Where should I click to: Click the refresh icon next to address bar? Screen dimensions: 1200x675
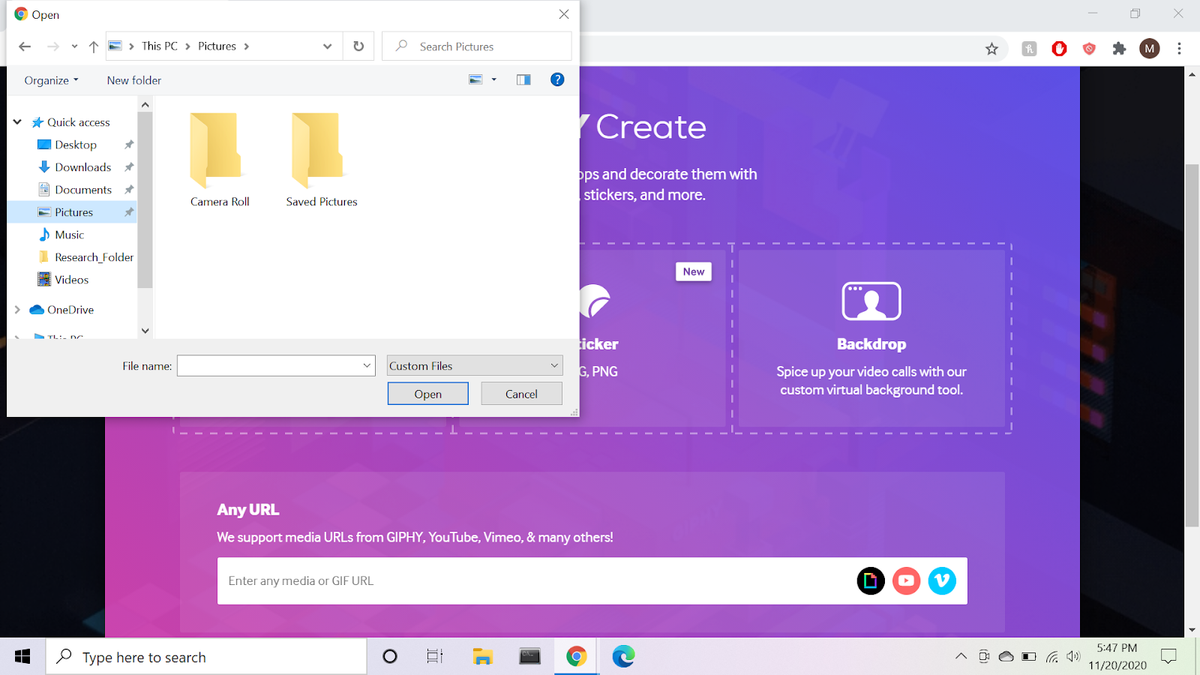coord(358,45)
